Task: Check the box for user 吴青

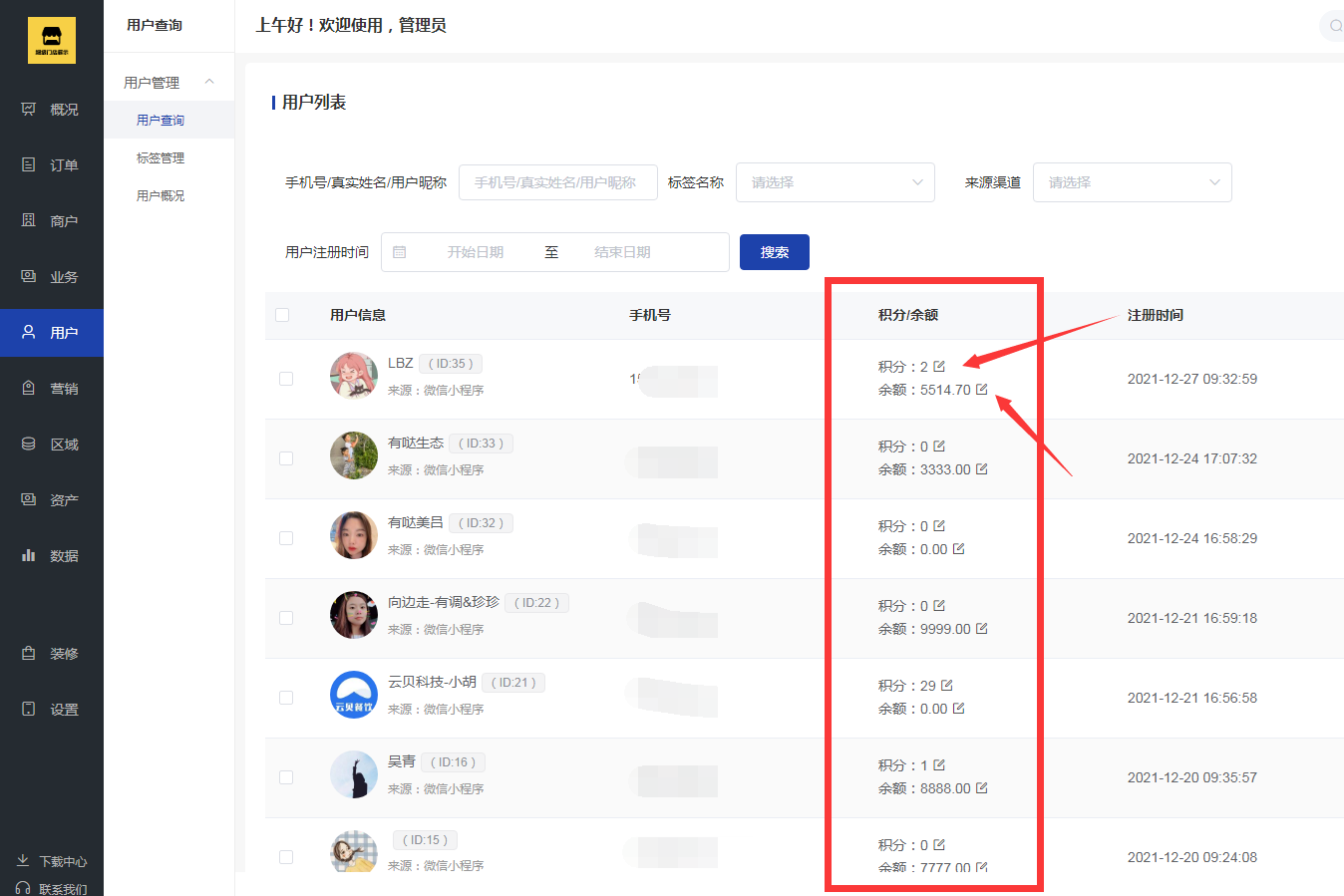Action: point(286,777)
